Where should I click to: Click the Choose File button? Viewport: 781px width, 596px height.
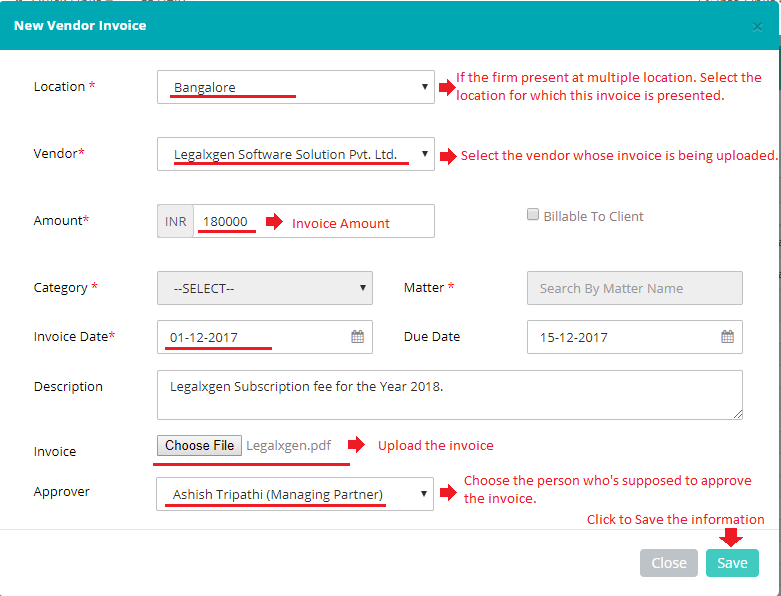pos(199,445)
